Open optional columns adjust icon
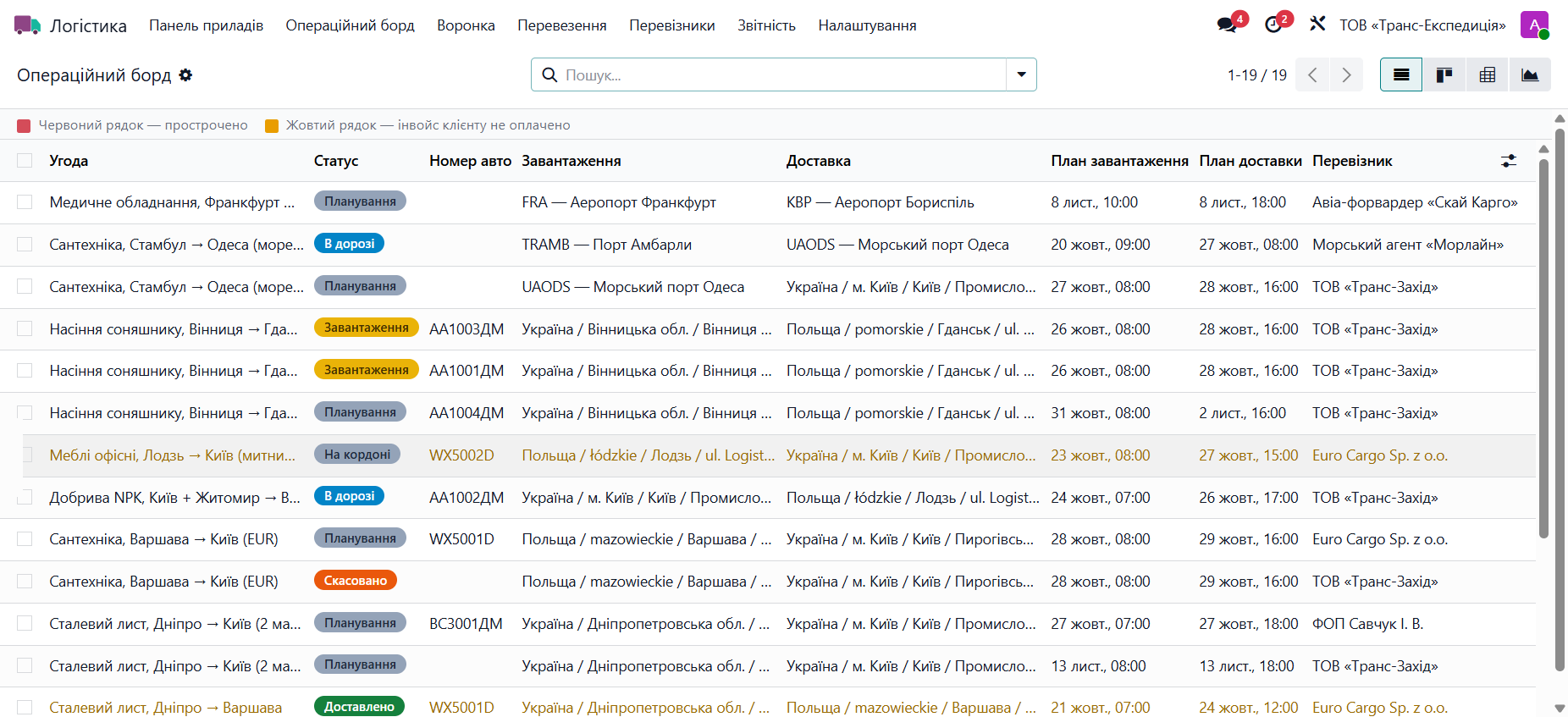Viewport: 1568px width, 717px height. (1509, 161)
